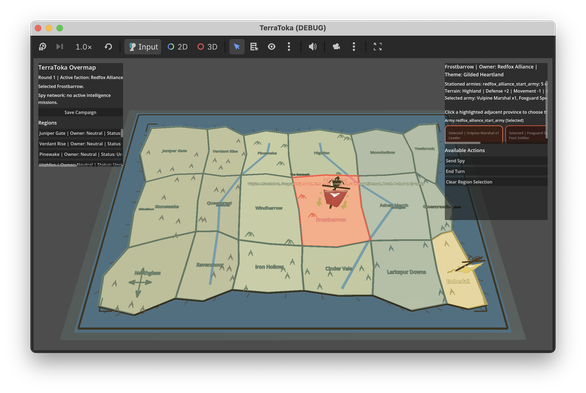Click the Regions list vertical scrollbar
The image size is (586, 393).
(x=122, y=133)
